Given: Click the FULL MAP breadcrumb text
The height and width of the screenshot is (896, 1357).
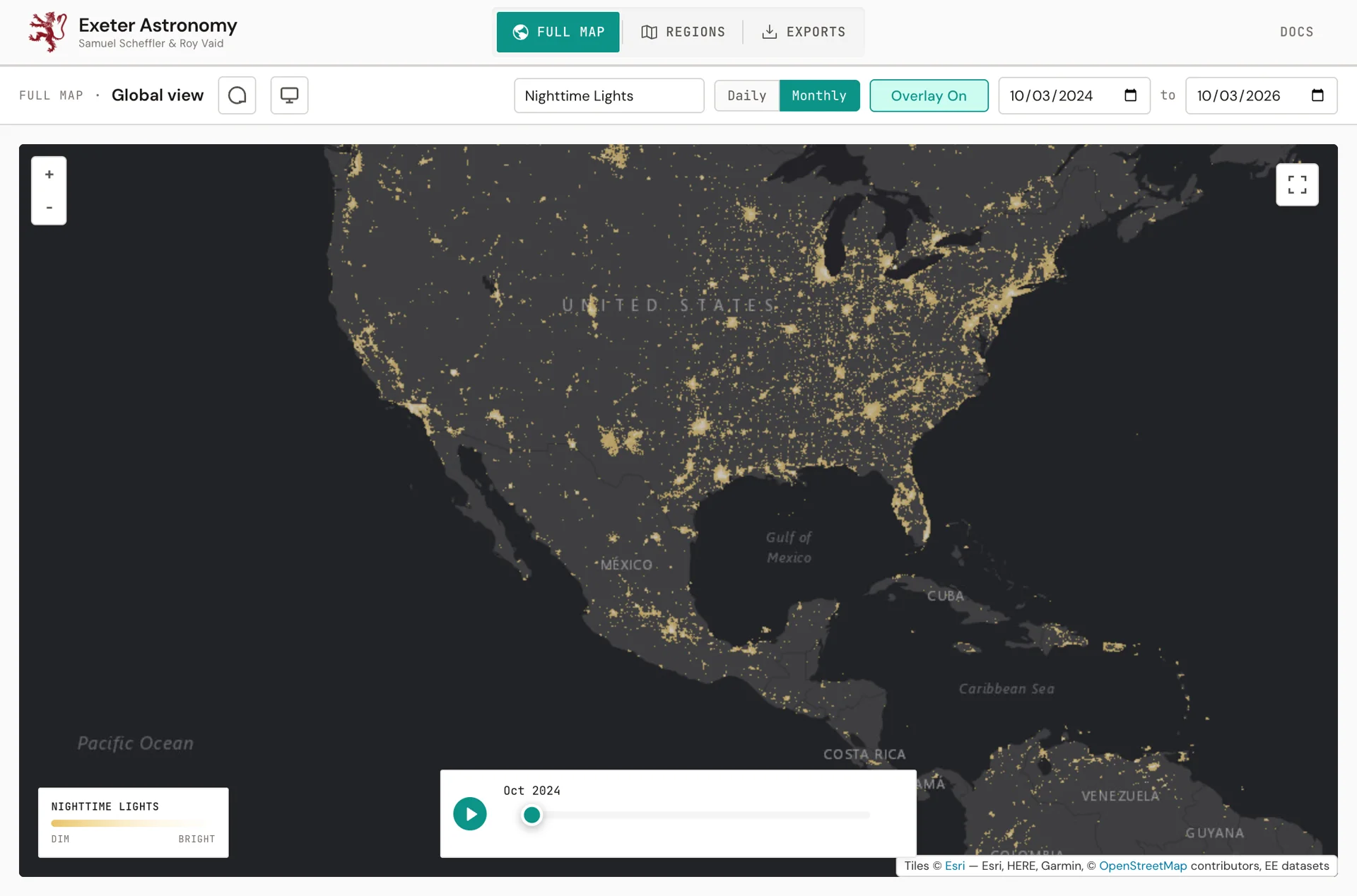Looking at the screenshot, I should pos(51,95).
